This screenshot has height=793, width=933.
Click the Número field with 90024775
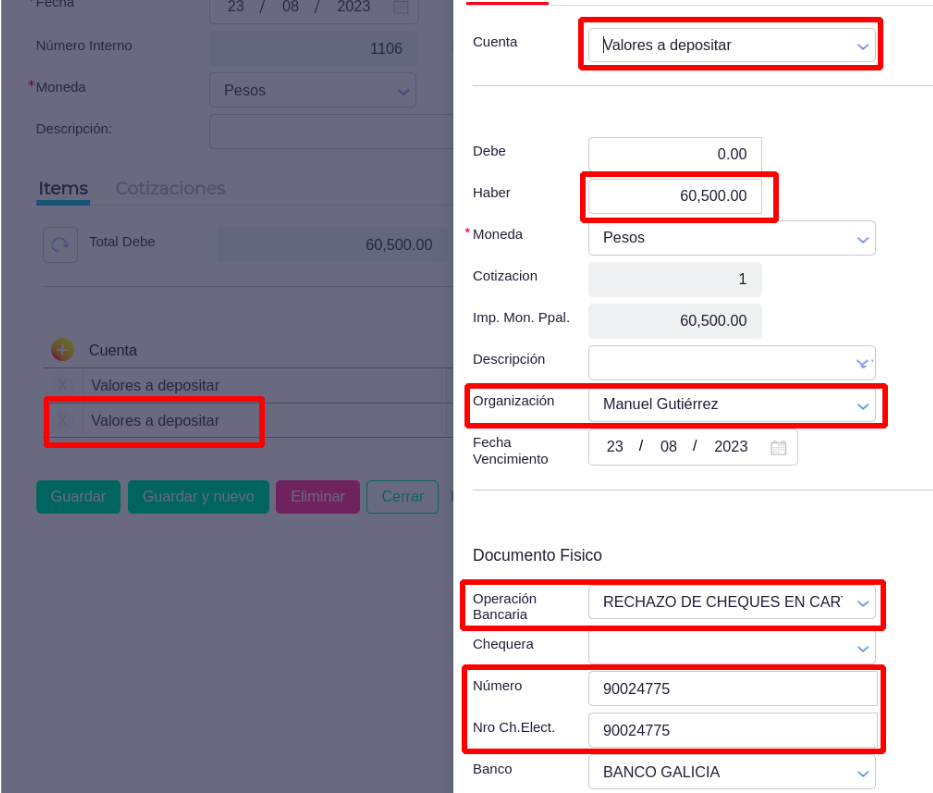732,688
